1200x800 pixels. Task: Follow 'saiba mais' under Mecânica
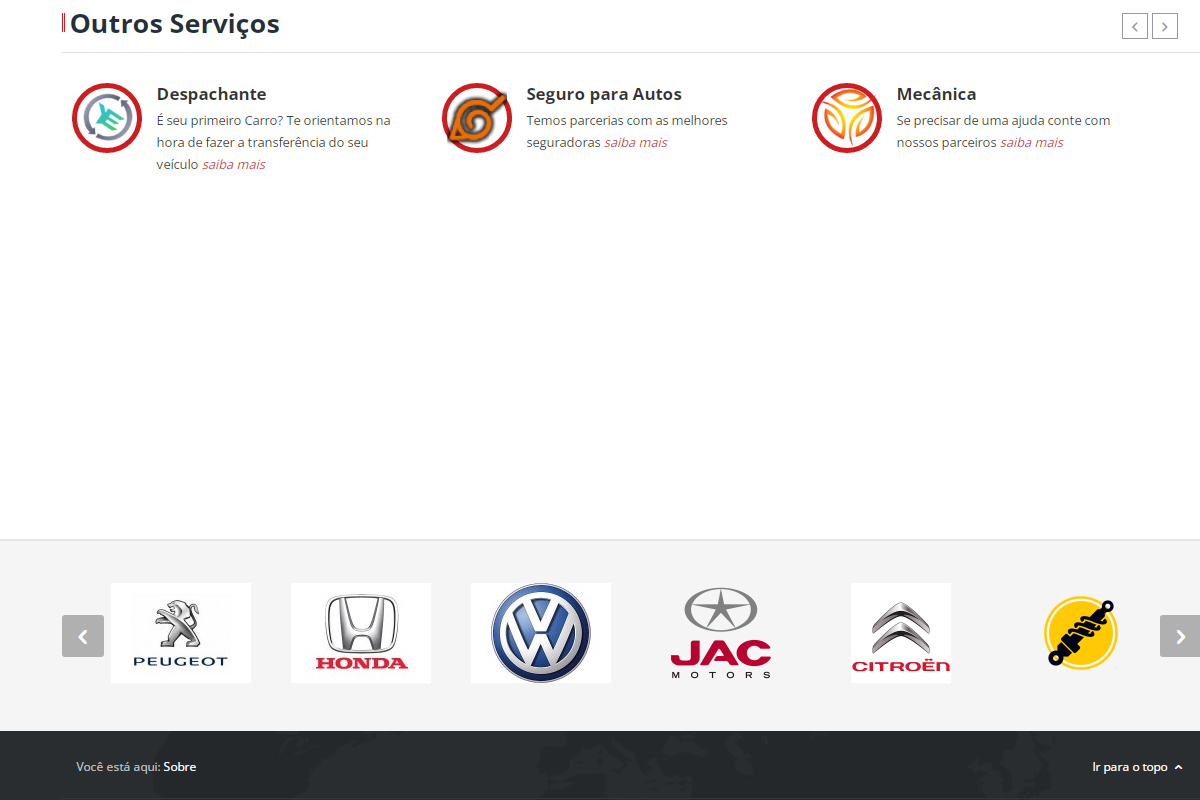pos(1032,142)
